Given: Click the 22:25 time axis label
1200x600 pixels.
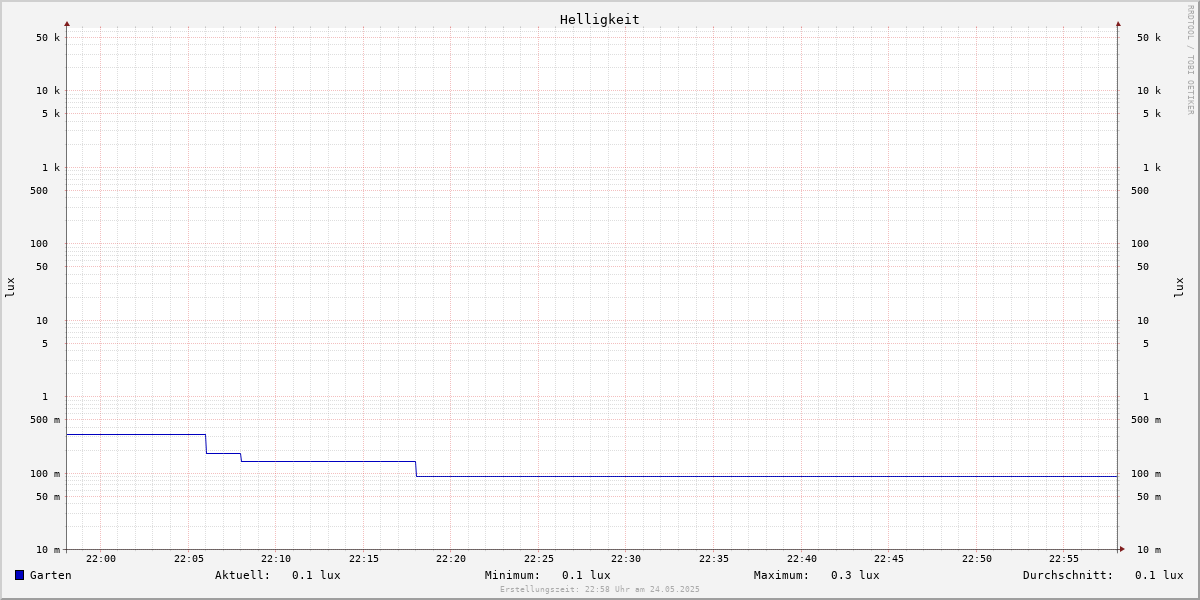Looking at the screenshot, I should (x=539, y=559).
